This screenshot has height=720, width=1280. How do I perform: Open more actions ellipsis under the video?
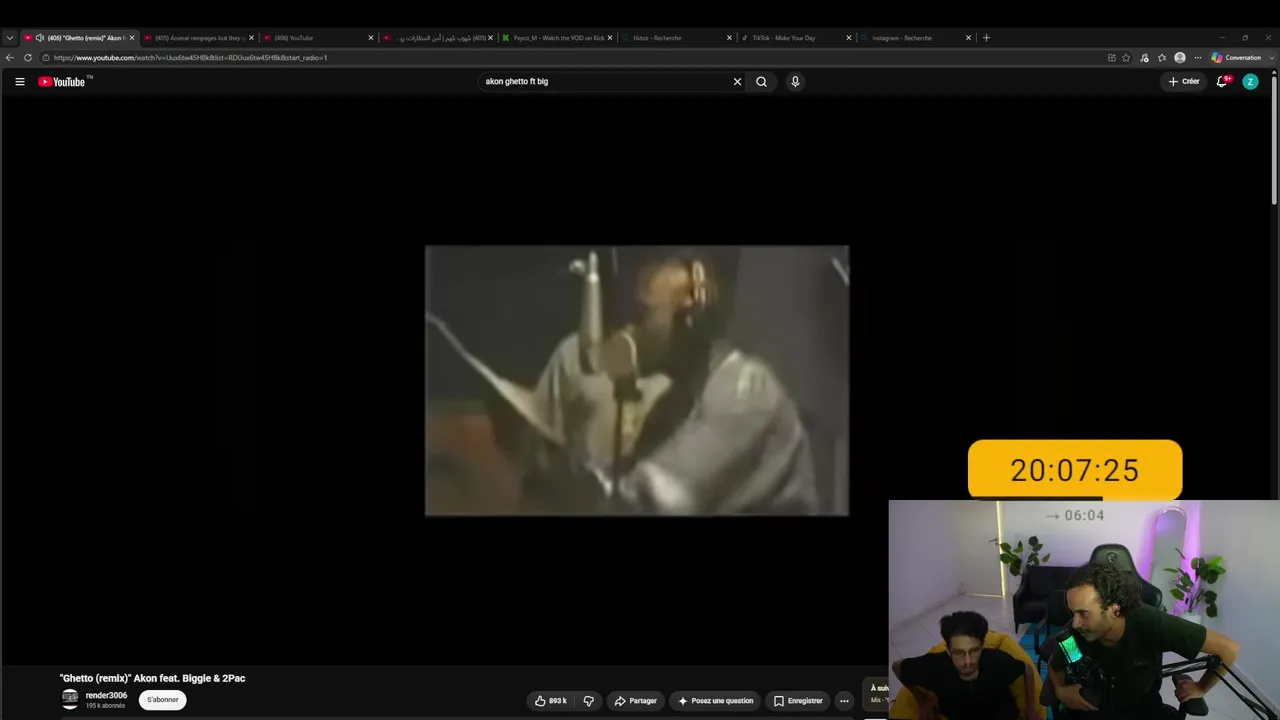(844, 701)
